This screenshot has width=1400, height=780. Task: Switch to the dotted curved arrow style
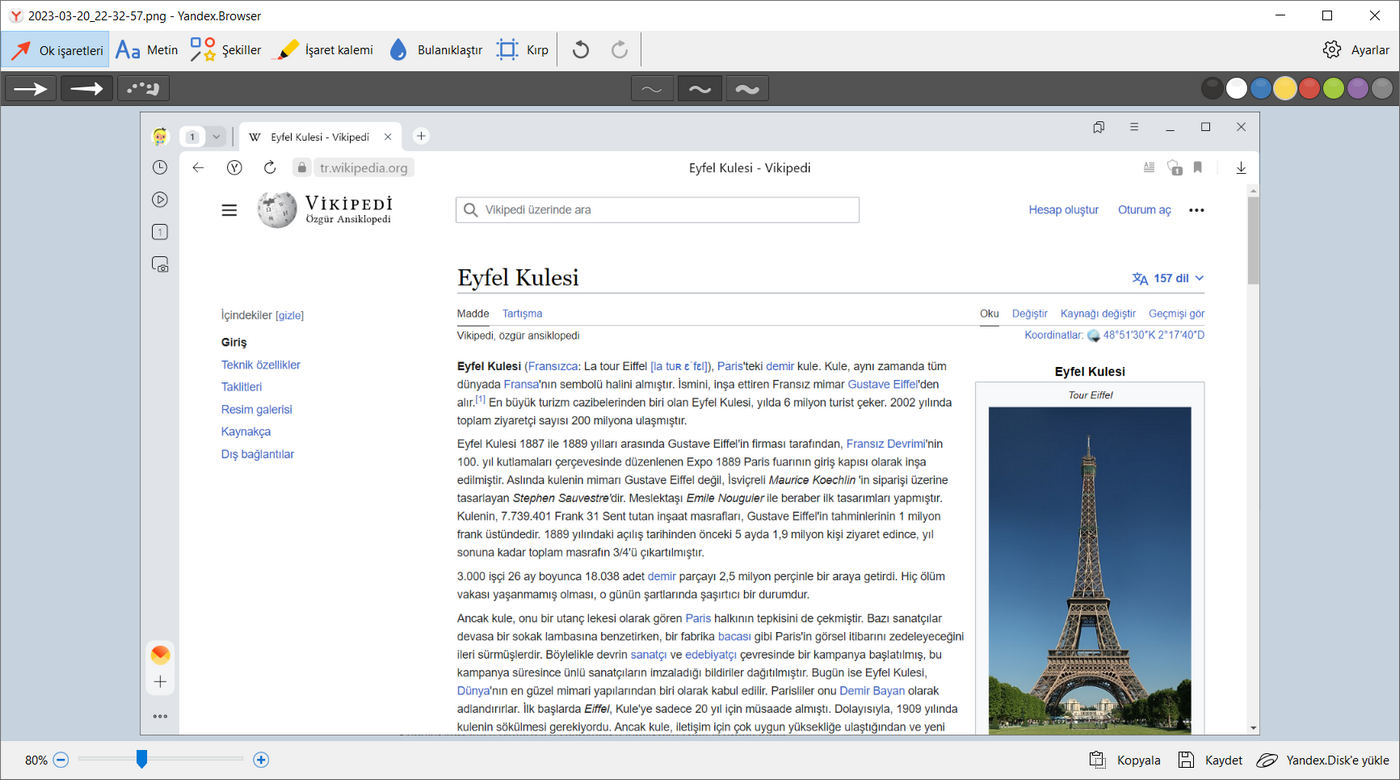143,89
